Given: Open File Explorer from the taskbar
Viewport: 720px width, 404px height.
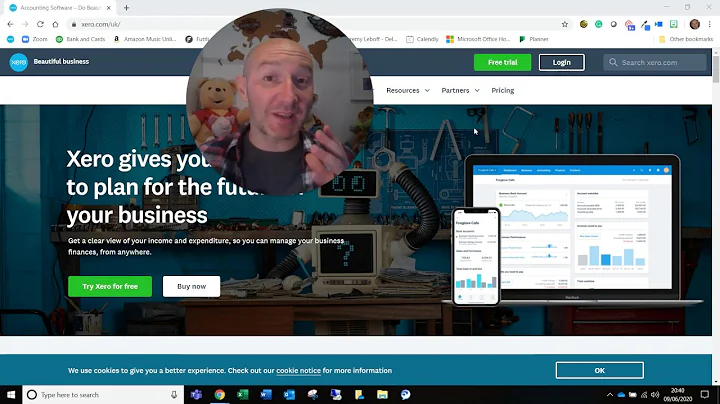Looking at the screenshot, I should tap(382, 394).
